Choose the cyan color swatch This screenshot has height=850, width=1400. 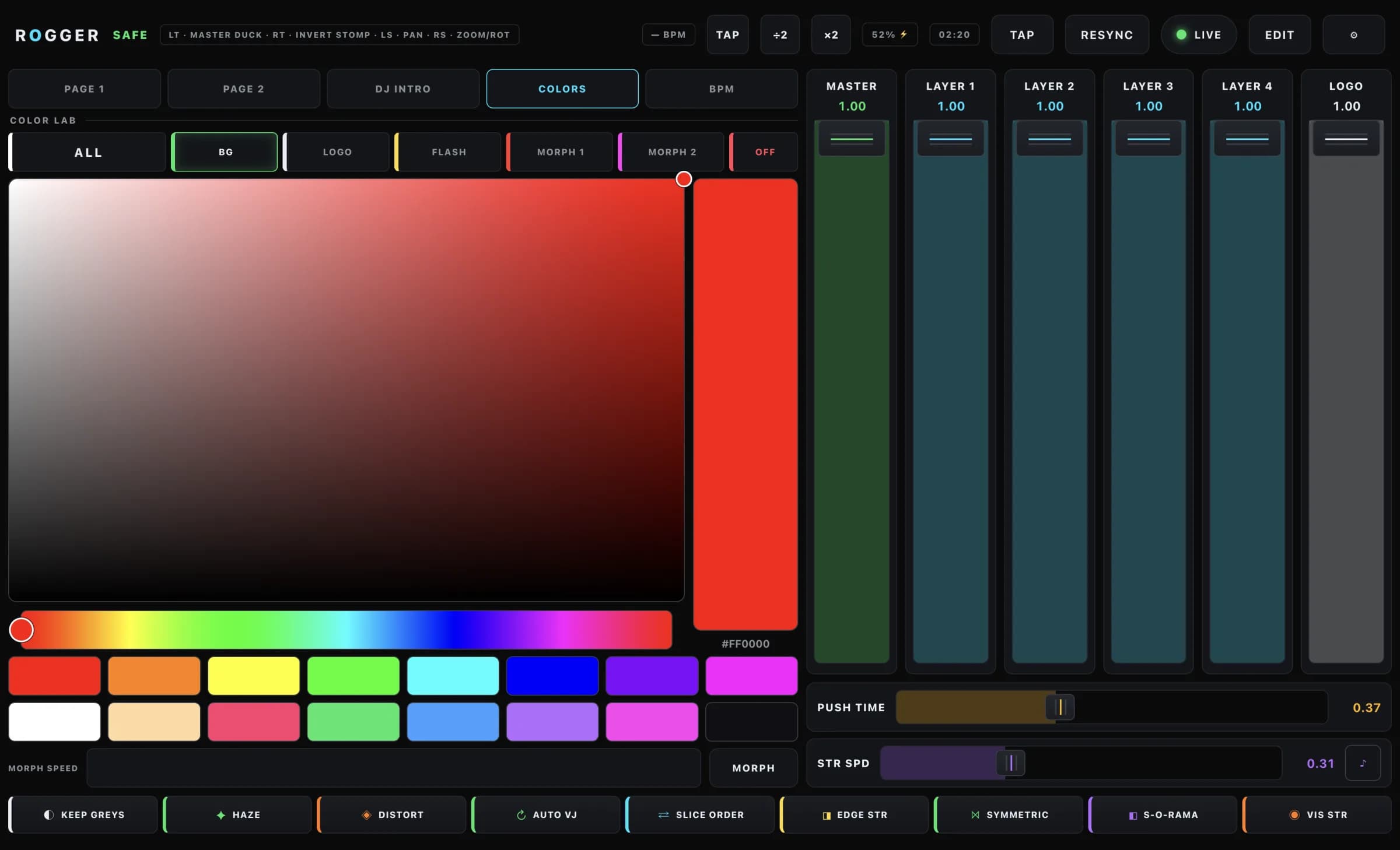point(453,676)
